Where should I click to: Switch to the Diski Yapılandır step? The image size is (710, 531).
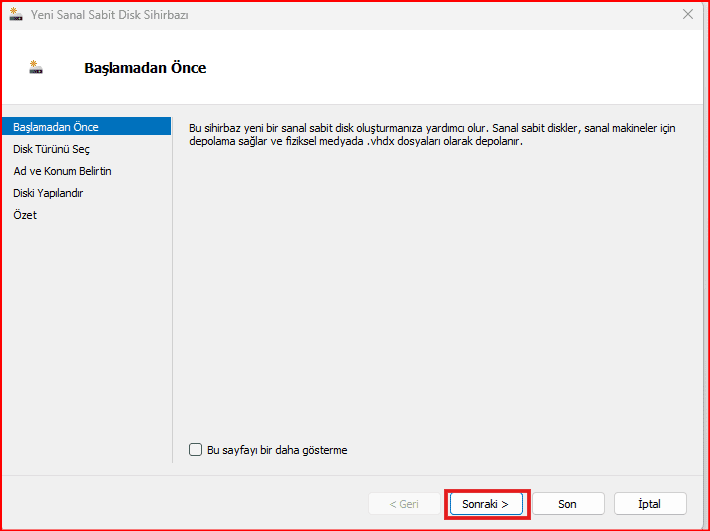tap(48, 193)
